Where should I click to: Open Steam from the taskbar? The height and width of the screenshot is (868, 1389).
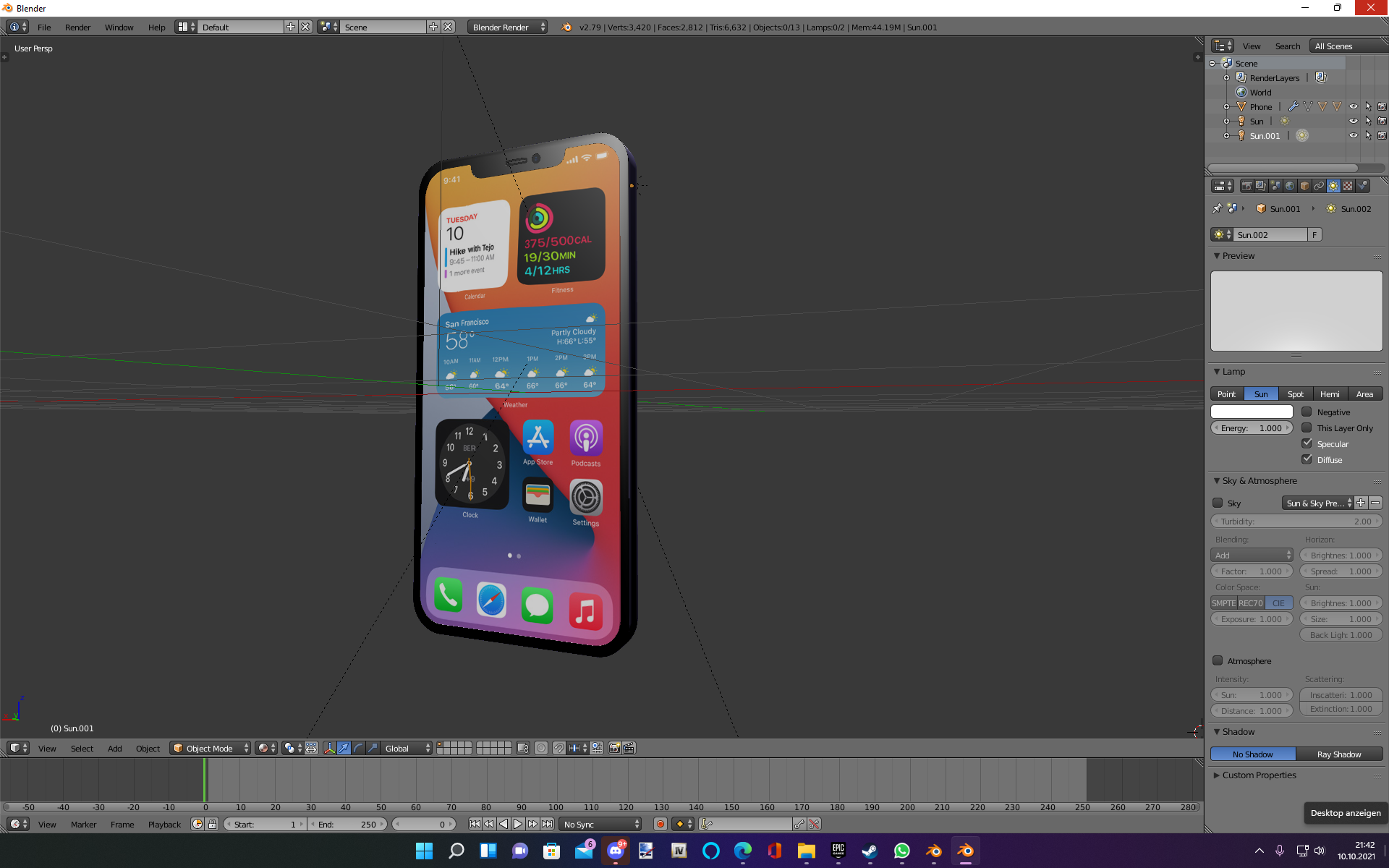870,851
